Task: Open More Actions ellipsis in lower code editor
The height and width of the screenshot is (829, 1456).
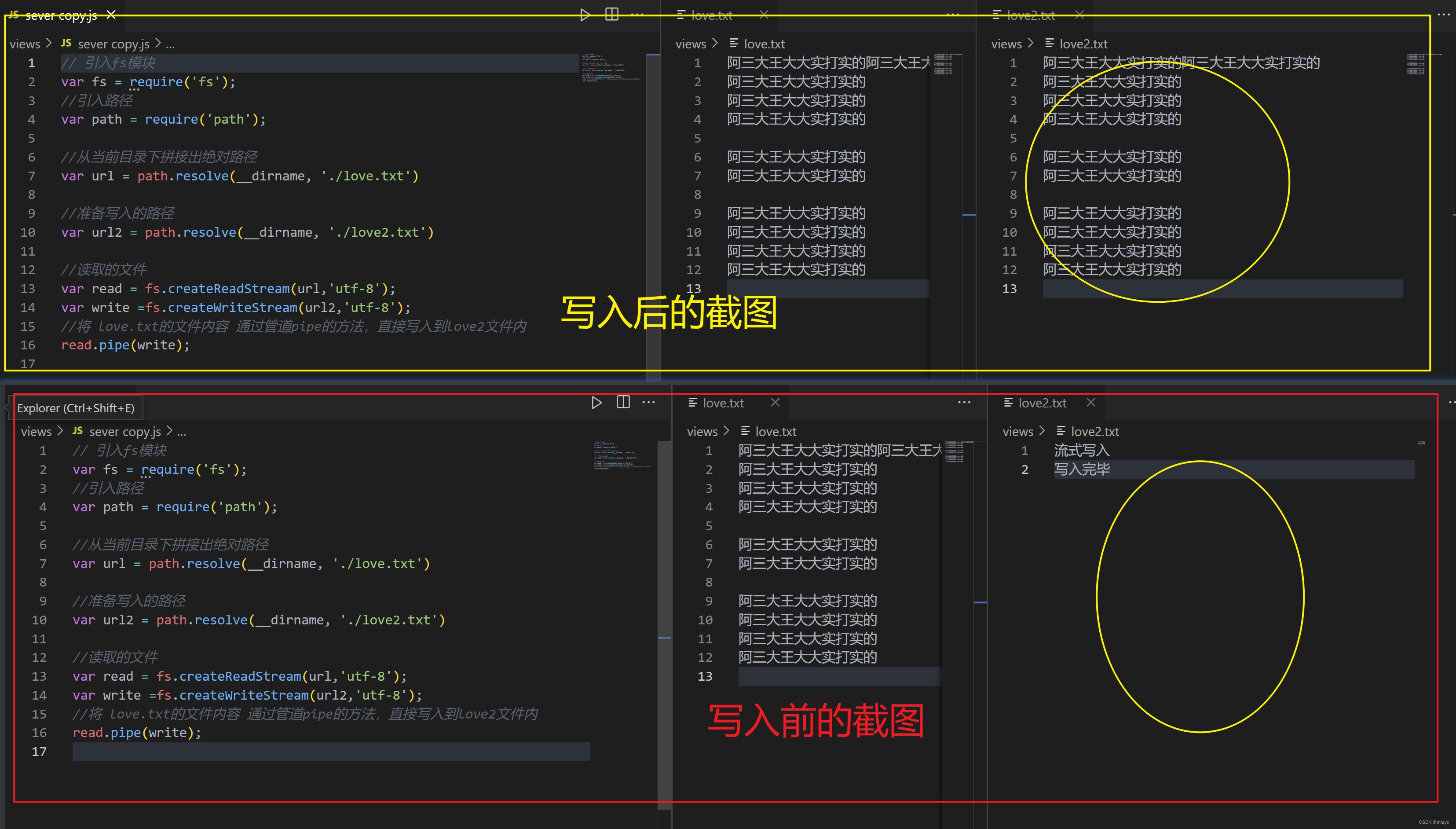Action: [648, 402]
